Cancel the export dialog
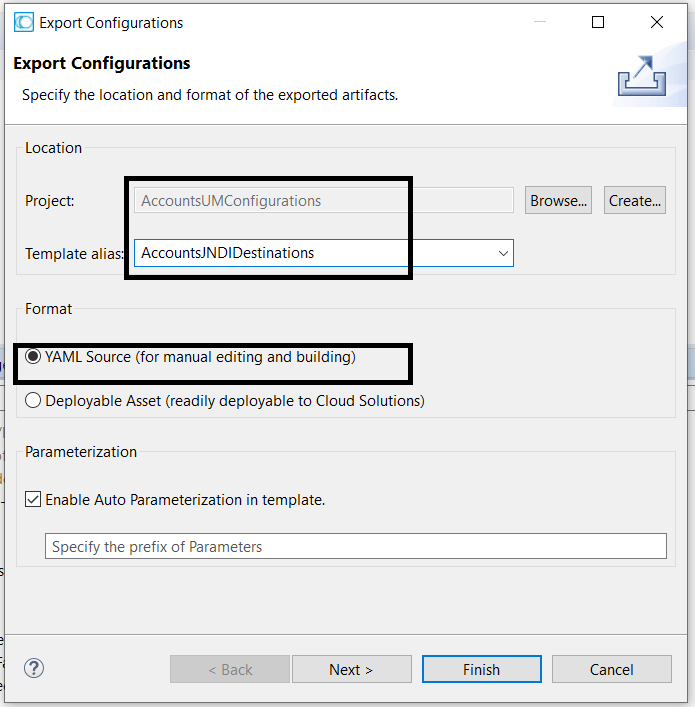The height and width of the screenshot is (707, 695). (612, 669)
